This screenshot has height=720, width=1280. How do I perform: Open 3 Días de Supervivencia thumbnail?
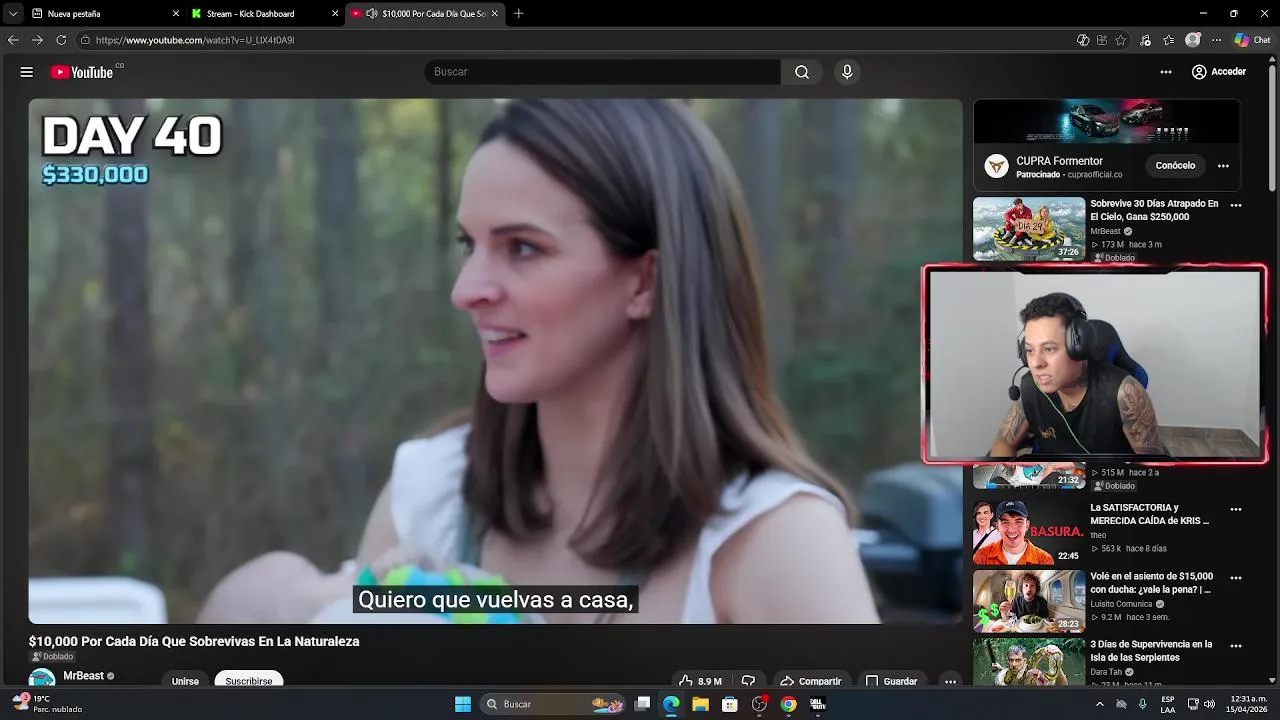[1029, 662]
